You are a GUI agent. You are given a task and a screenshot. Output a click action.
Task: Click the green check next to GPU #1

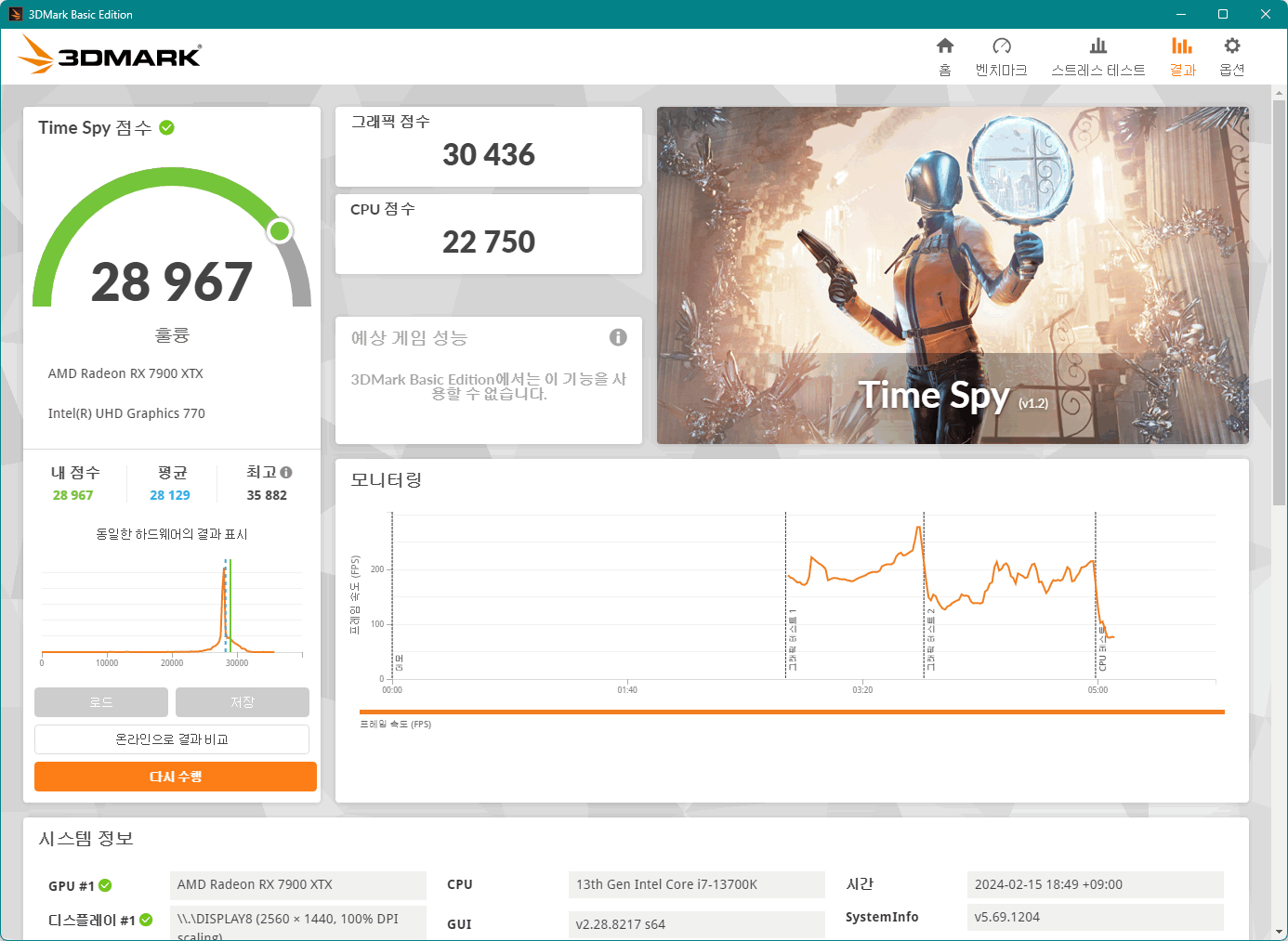coord(105,885)
